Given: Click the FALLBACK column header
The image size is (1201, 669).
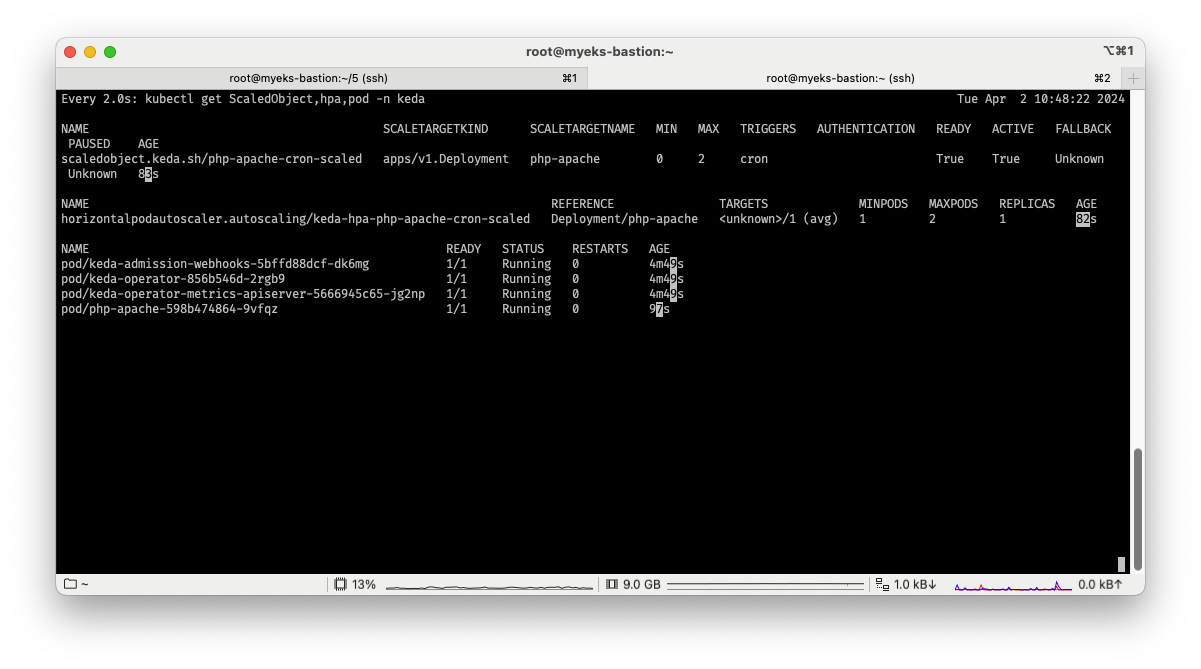Looking at the screenshot, I should 1083,129.
